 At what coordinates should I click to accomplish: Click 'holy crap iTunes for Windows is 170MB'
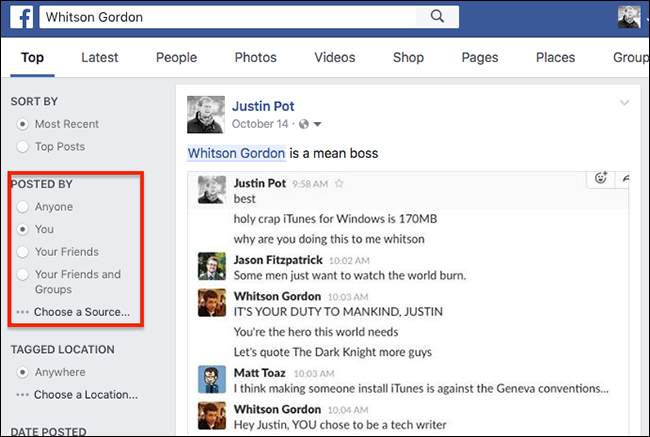tap(335, 219)
